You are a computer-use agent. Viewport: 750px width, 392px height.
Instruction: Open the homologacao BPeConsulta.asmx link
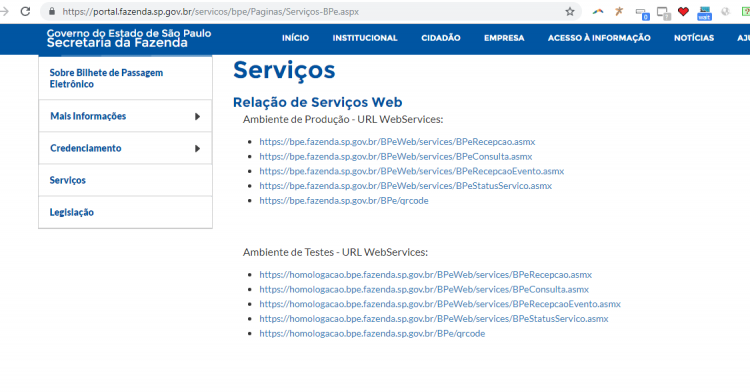click(424, 289)
